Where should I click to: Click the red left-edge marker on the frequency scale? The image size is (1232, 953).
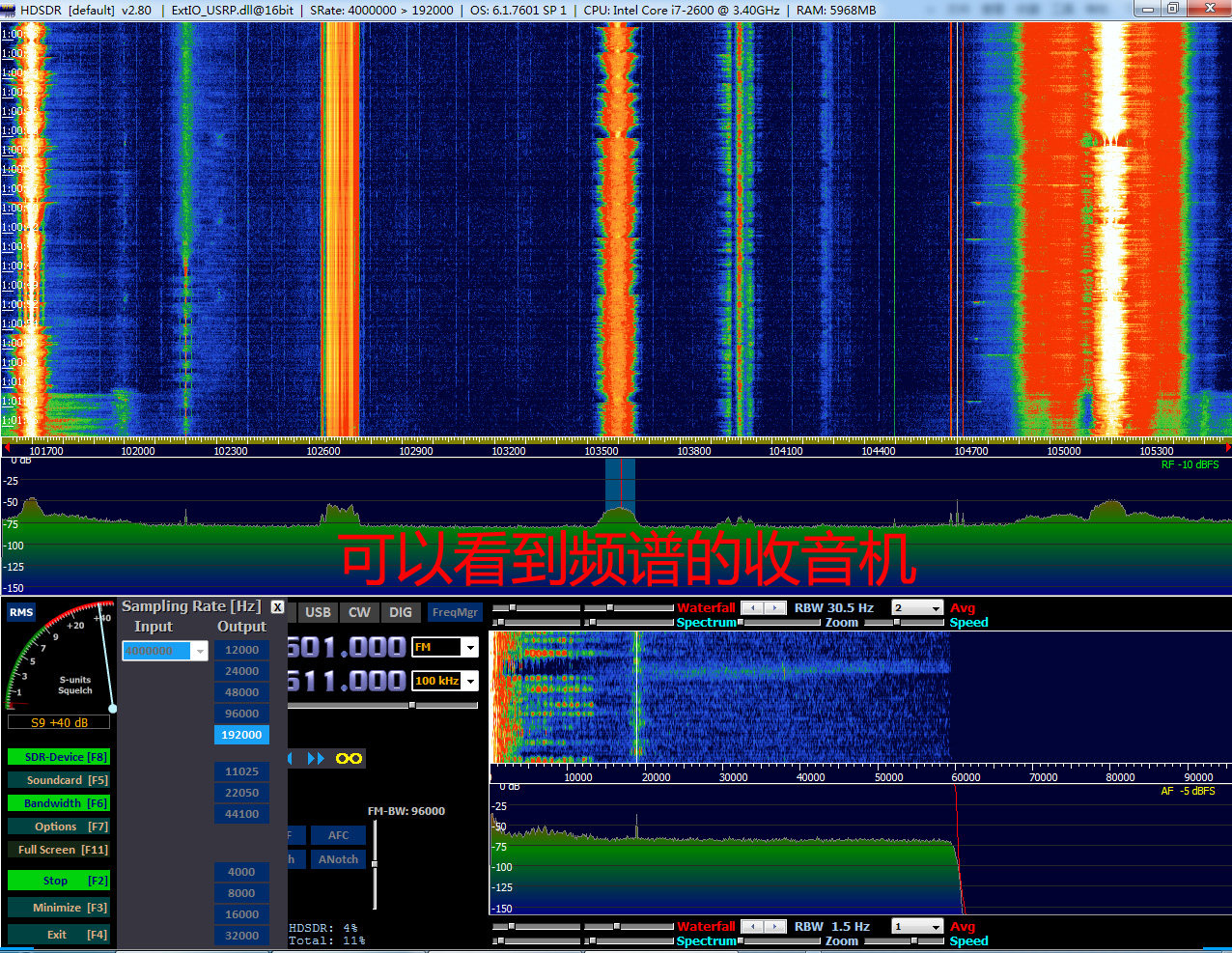click(x=7, y=448)
